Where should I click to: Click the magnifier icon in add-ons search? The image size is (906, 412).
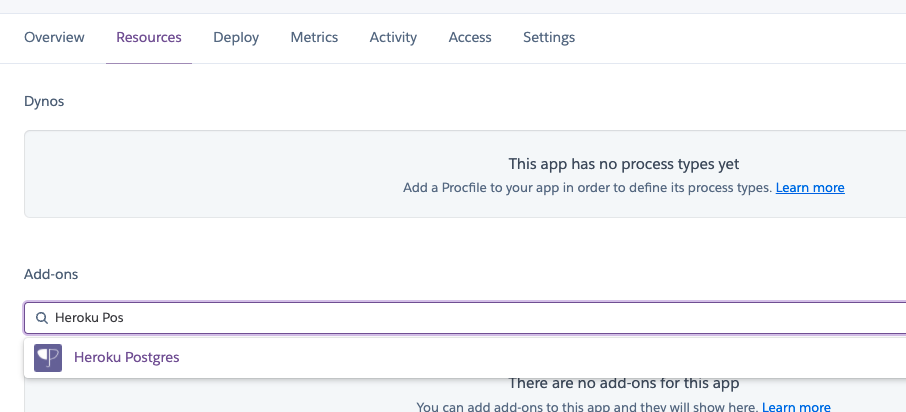[x=41, y=318]
